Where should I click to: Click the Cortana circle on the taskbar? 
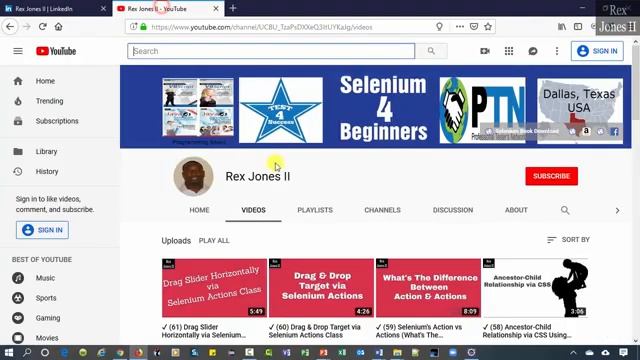coord(45,353)
